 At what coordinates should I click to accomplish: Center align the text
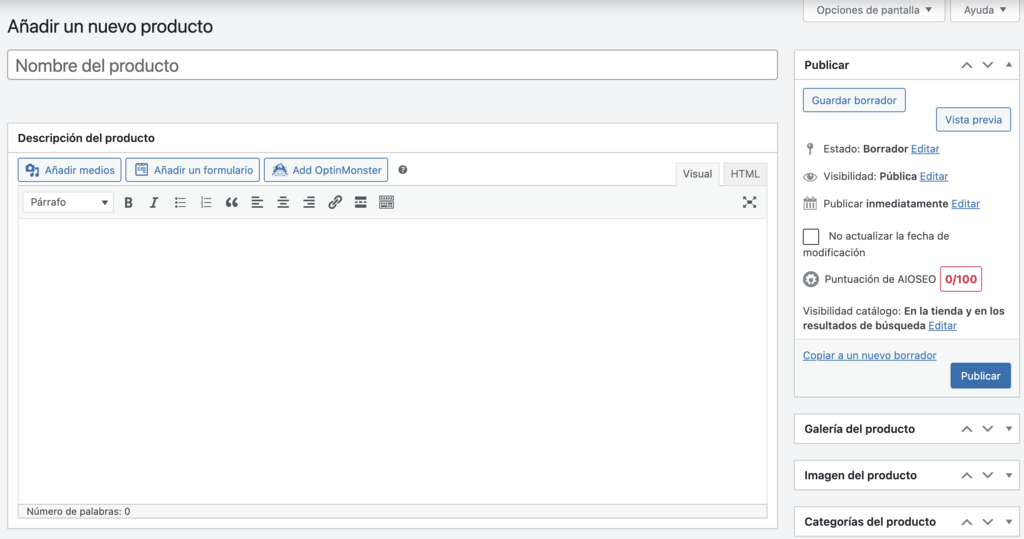tap(283, 203)
